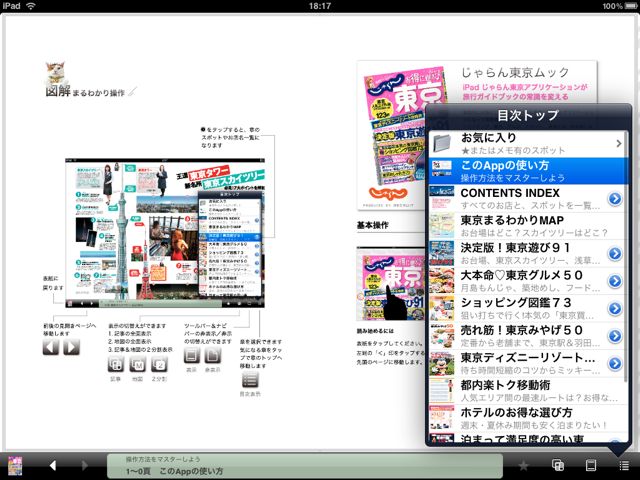The height and width of the screenshot is (480, 640).
Task: Tap the 東京ディズニーリゾート row thumbnail
Action: pyautogui.click(x=442, y=363)
